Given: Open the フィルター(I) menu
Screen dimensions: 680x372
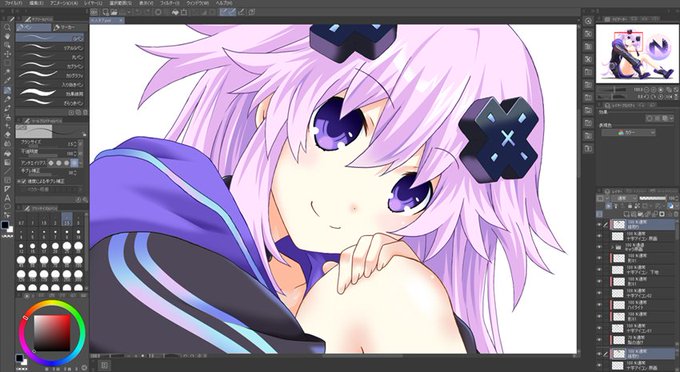Looking at the screenshot, I should (171, 3).
